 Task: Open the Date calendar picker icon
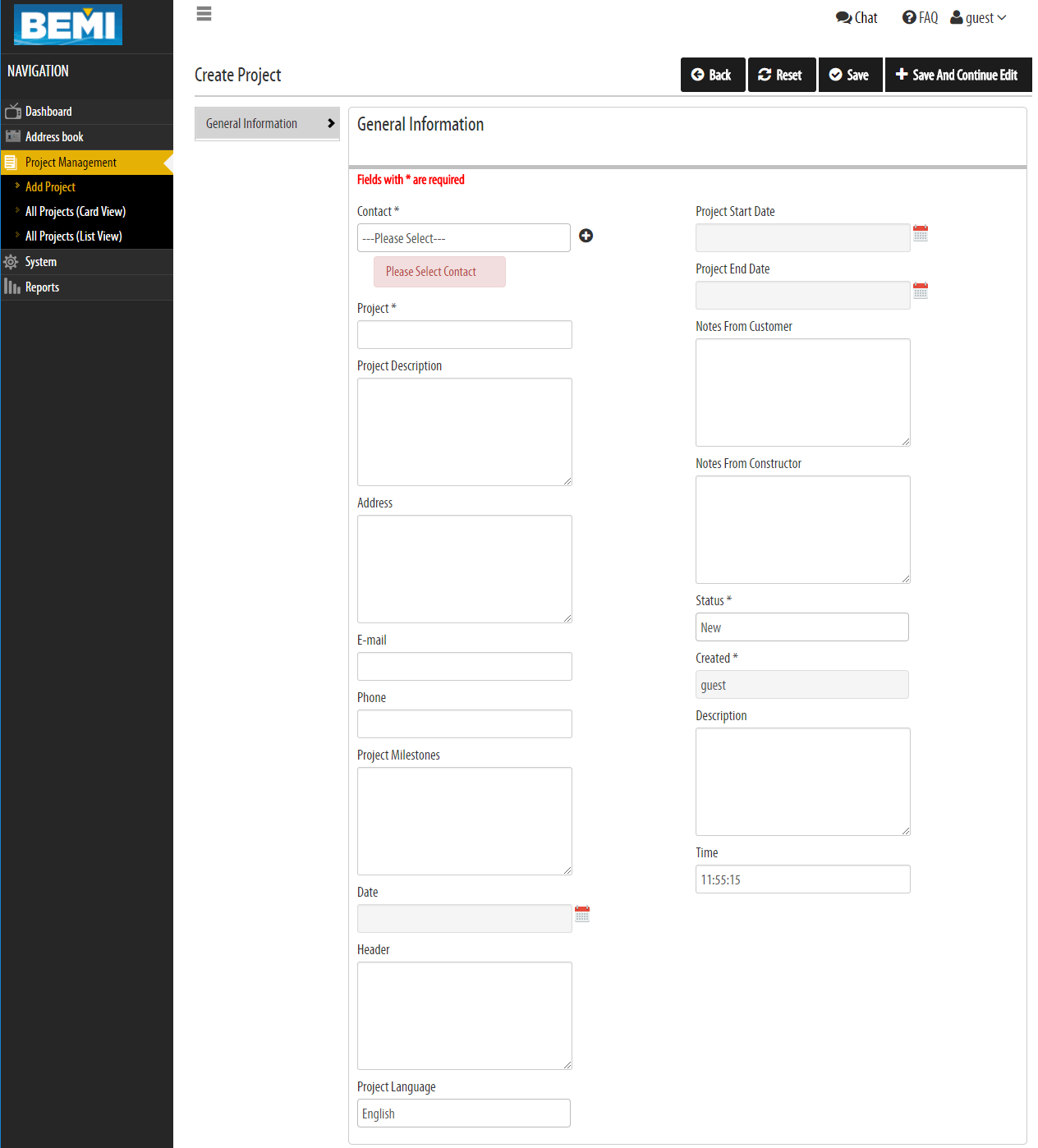coord(582,914)
